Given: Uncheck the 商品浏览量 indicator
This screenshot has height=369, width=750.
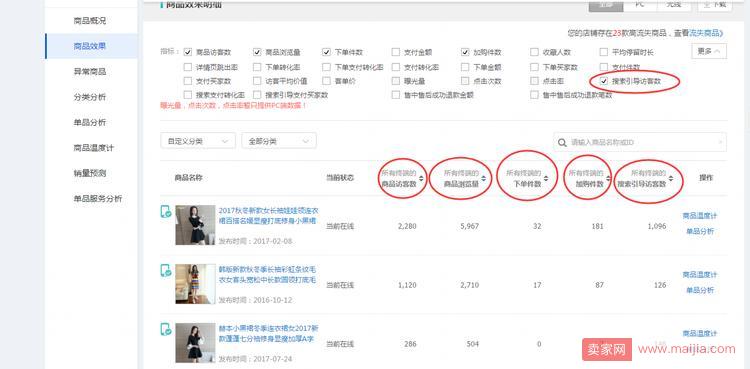Looking at the screenshot, I should coord(257,52).
